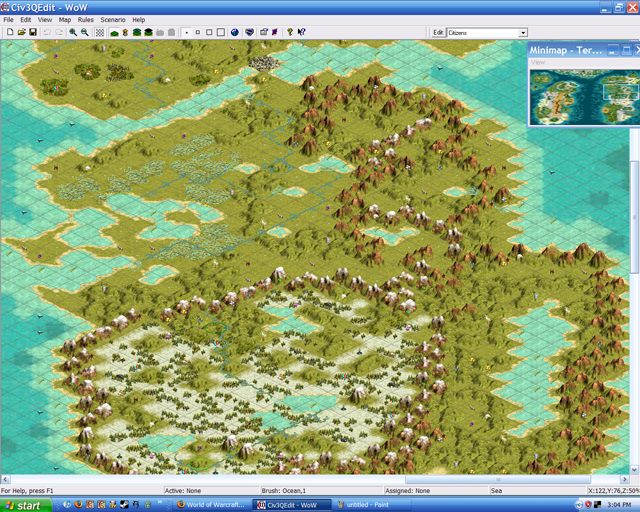Click the horizontal scrollbar left arrow
Screen dimensions: 640x512
(x=4, y=479)
